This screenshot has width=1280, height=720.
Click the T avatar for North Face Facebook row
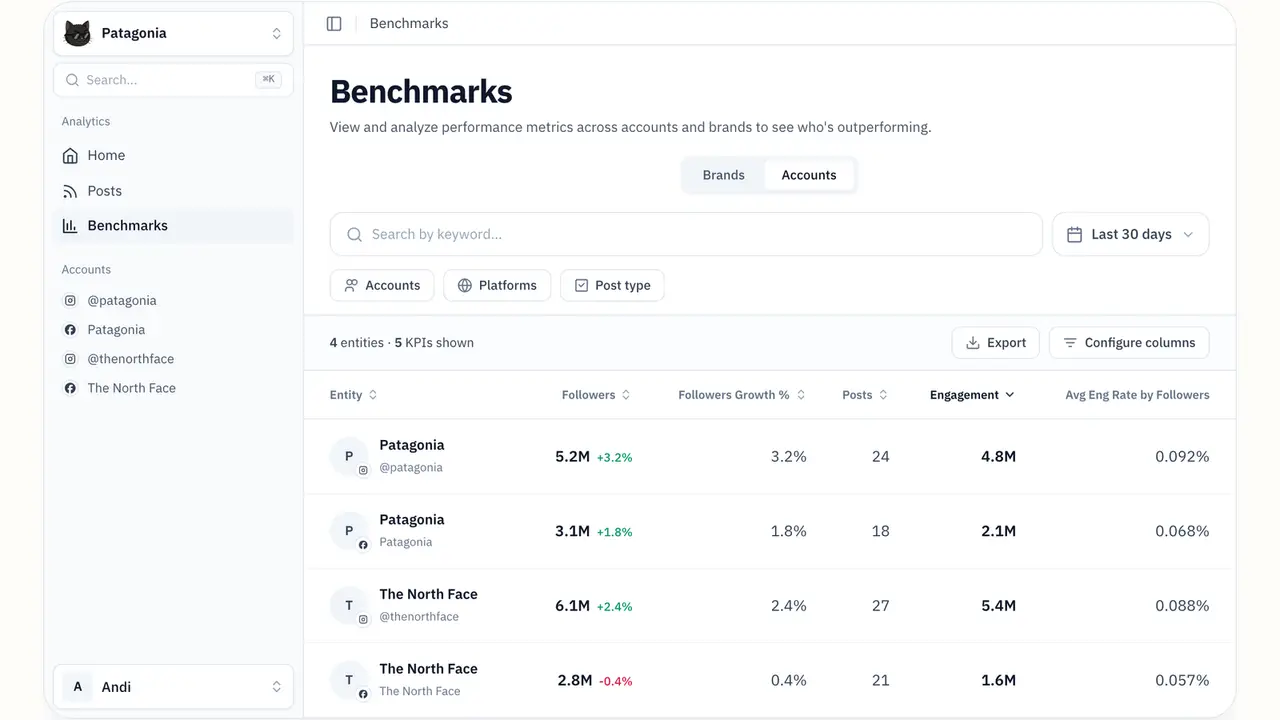[349, 680]
